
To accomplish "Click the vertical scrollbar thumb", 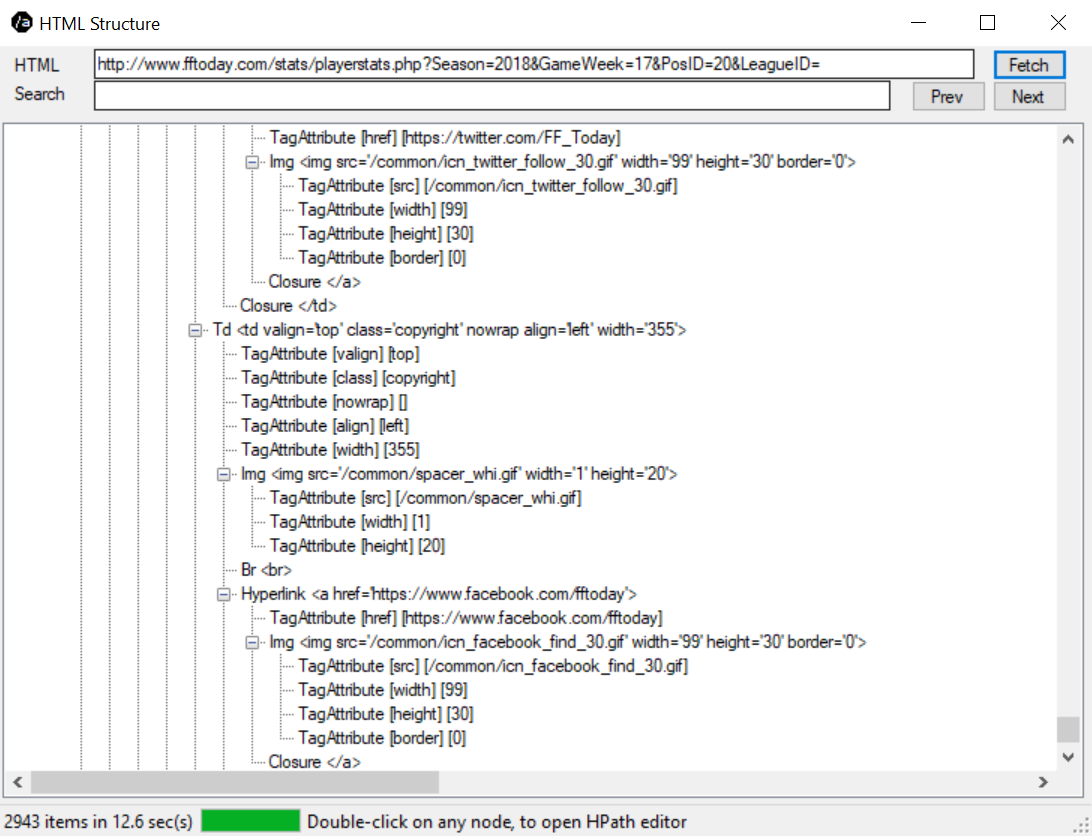I will (x=1068, y=730).
